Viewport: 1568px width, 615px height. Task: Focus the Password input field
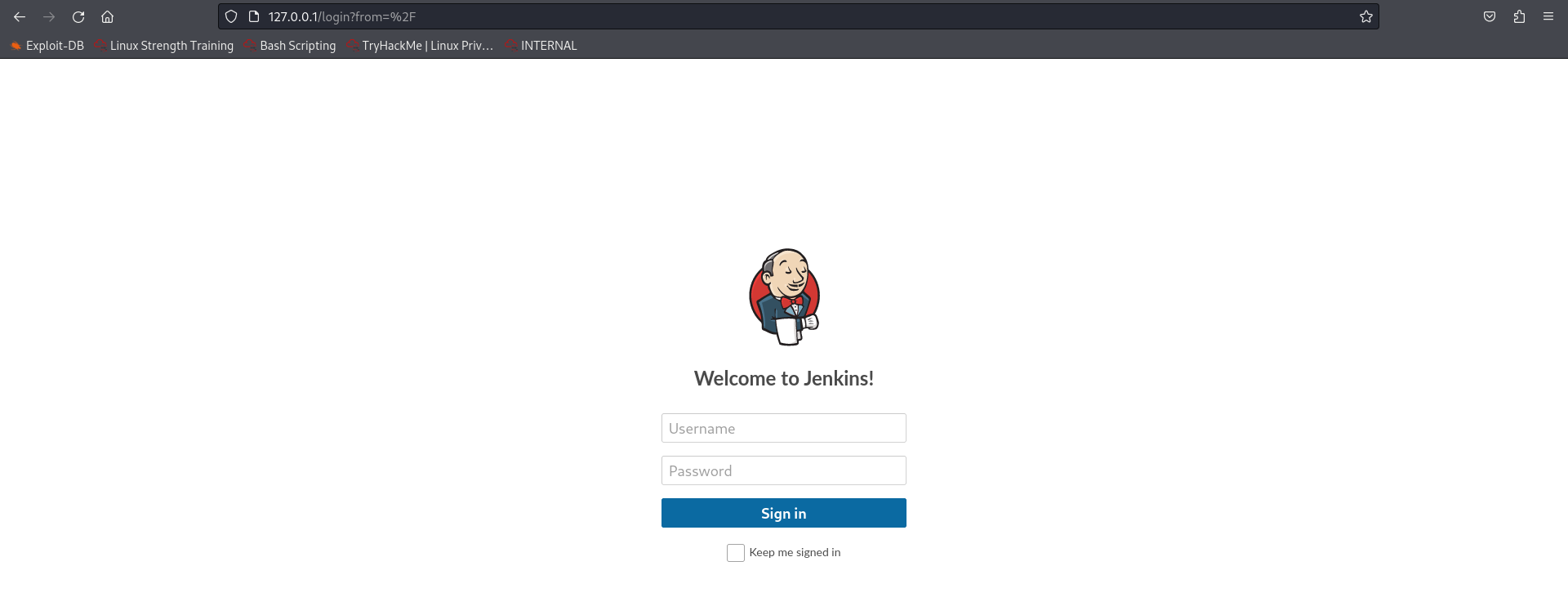click(x=783, y=470)
